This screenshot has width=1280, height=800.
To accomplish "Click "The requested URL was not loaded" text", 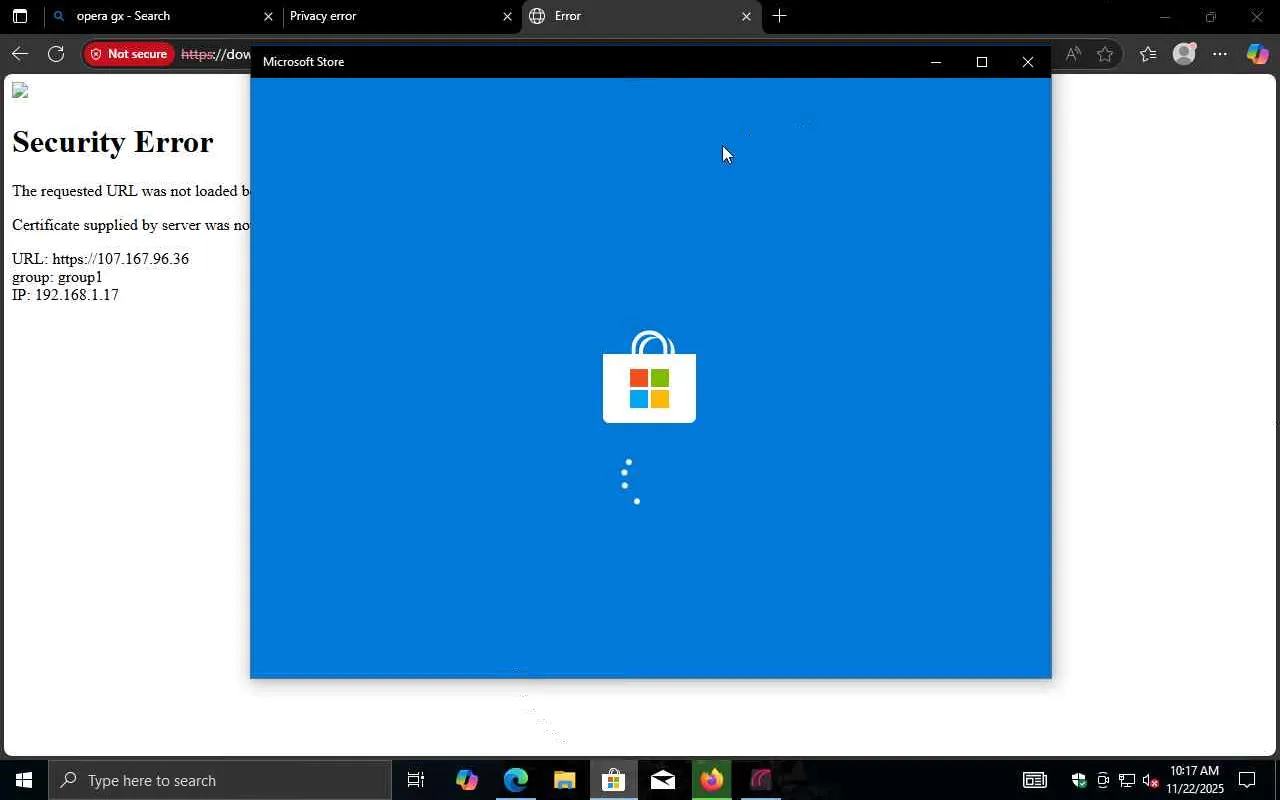I will [131, 191].
